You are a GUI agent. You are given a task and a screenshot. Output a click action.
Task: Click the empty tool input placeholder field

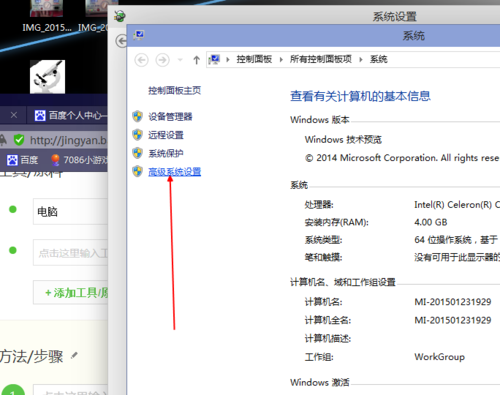[x=70, y=253]
